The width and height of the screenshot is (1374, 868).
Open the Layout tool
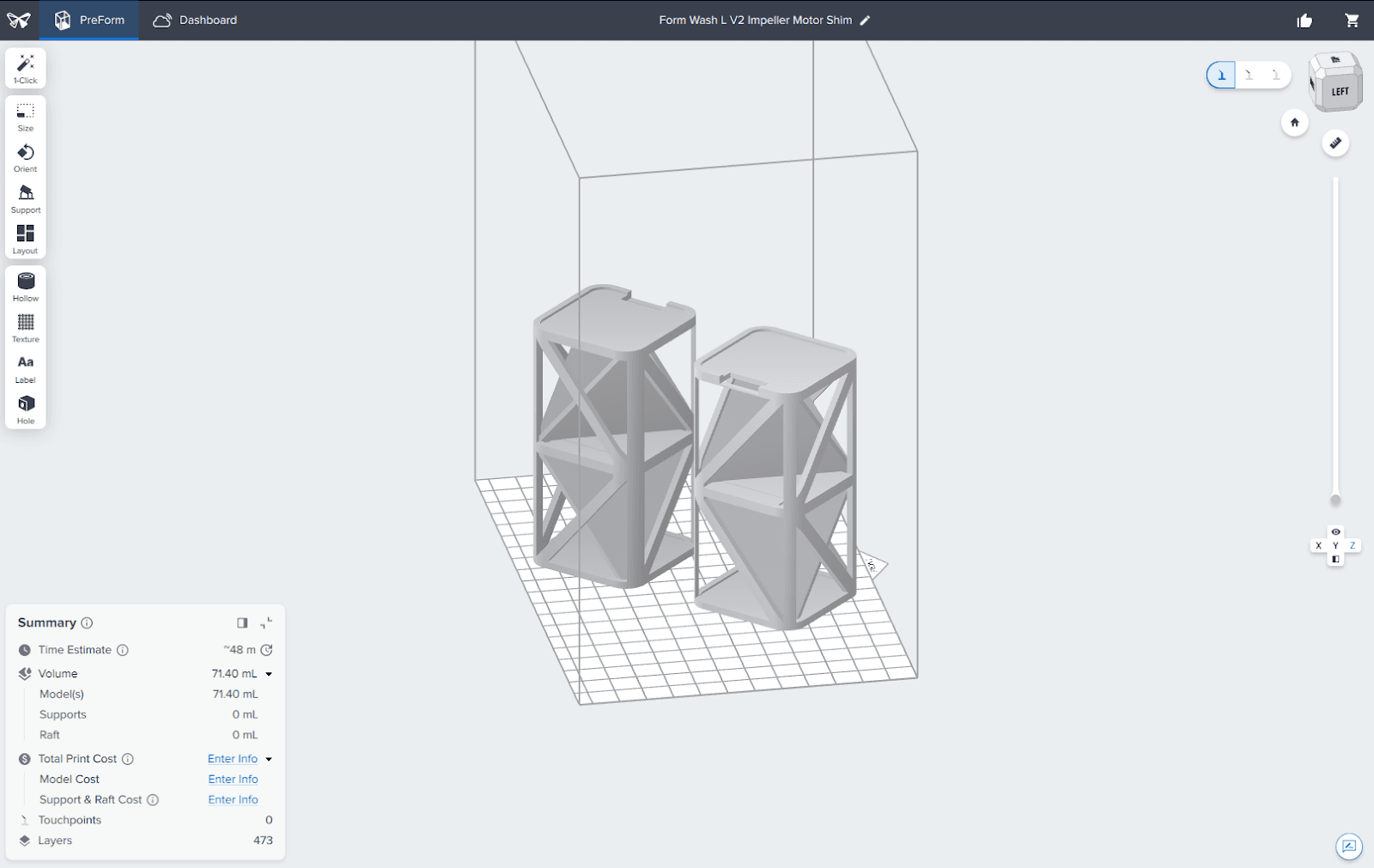pyautogui.click(x=26, y=240)
